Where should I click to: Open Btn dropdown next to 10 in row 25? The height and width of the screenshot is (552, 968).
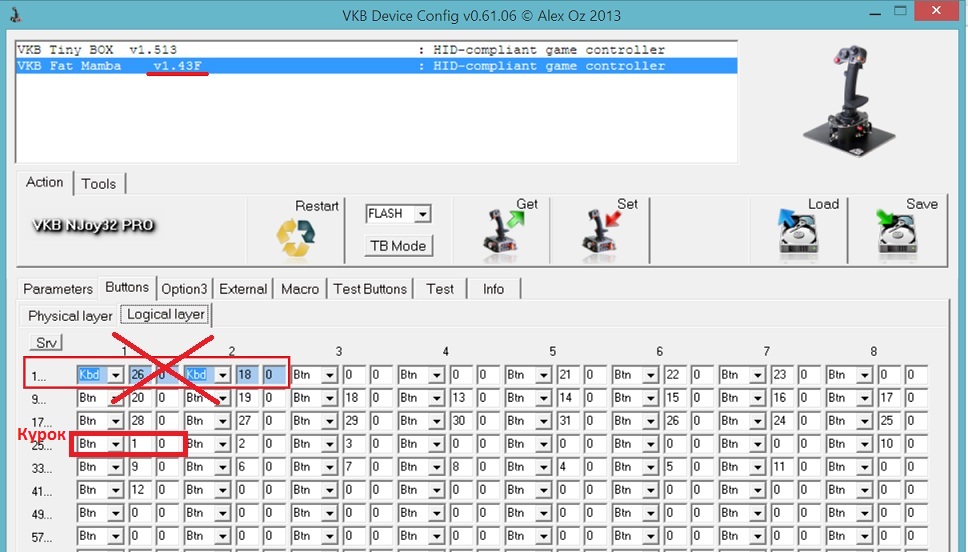[x=864, y=444]
